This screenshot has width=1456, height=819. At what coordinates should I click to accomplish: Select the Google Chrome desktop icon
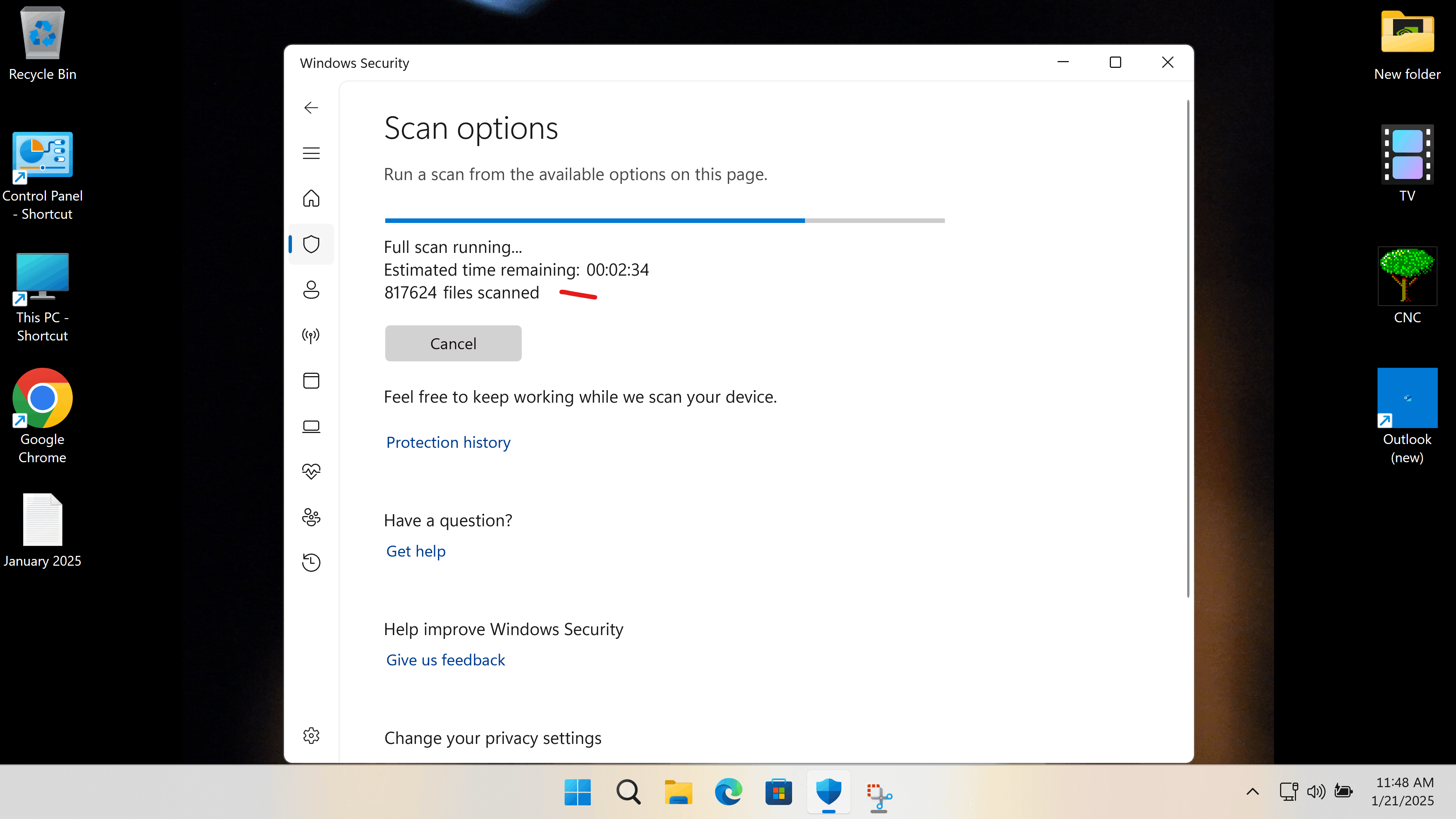click(x=42, y=417)
